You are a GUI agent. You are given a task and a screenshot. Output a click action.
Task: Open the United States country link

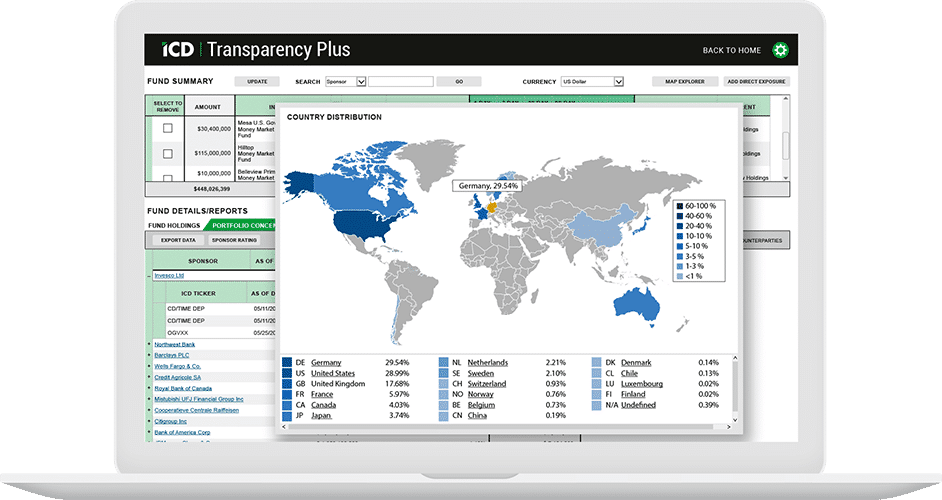coord(333,373)
